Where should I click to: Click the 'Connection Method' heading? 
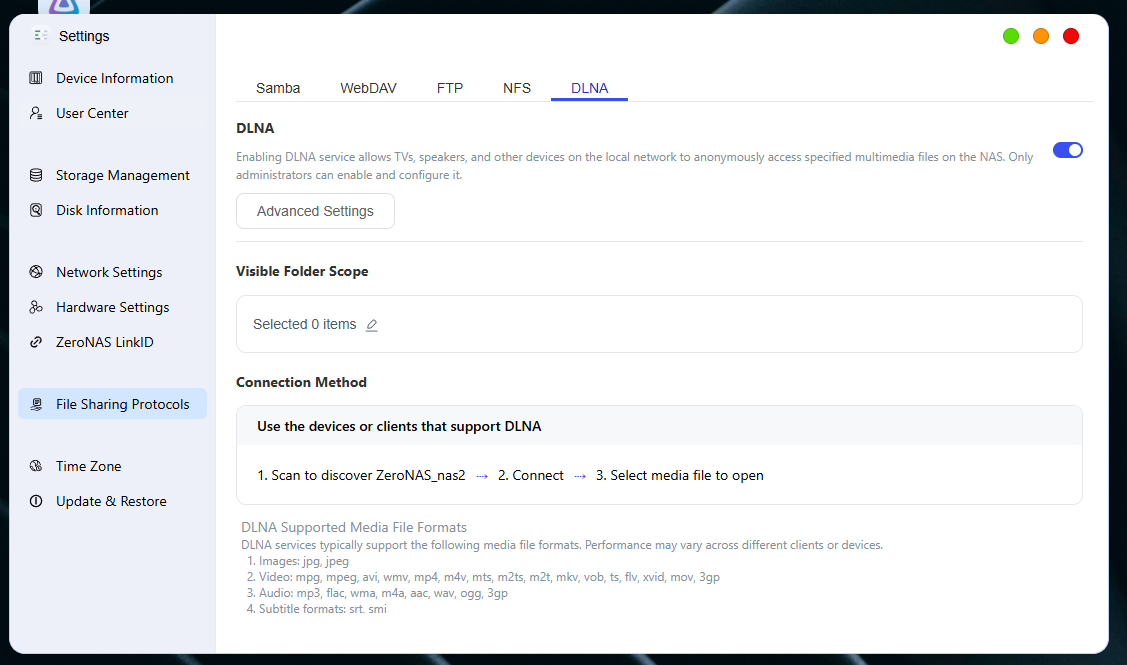(x=301, y=382)
